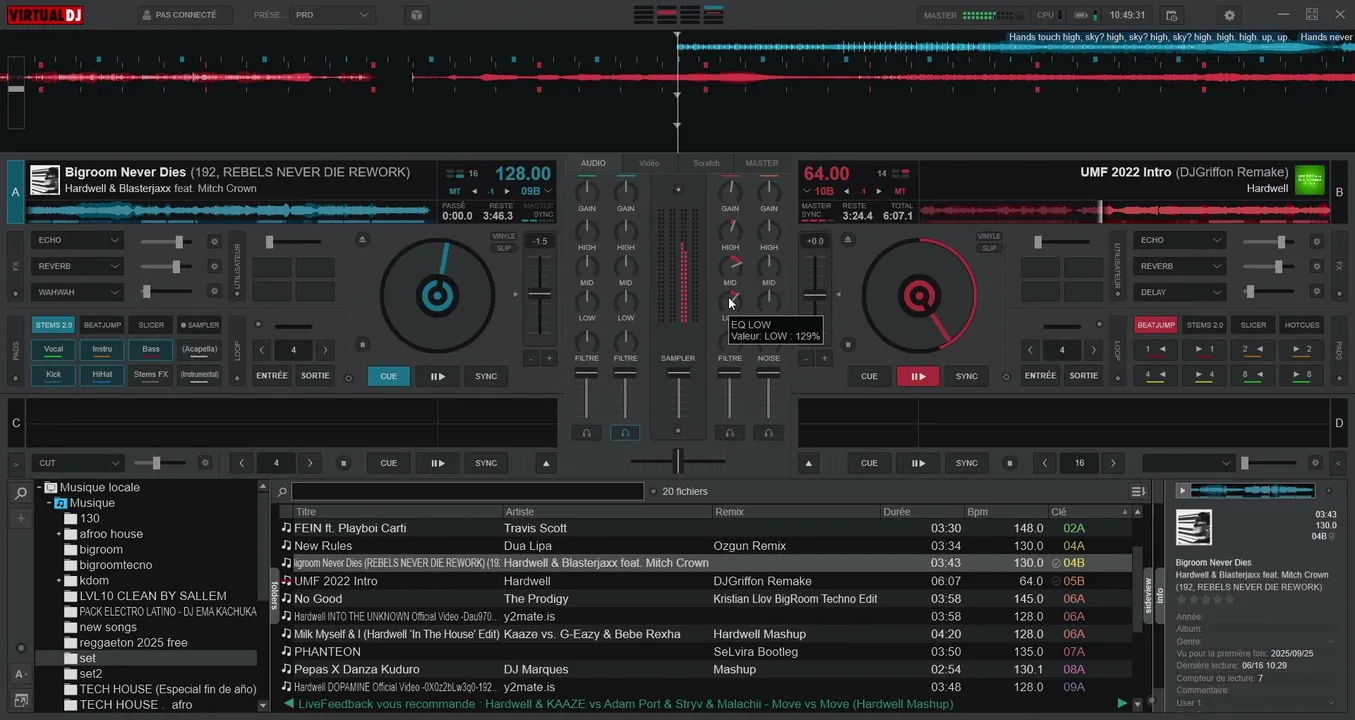
Task: Open the REVERB effect dropdown on deck A
Action: [76, 266]
